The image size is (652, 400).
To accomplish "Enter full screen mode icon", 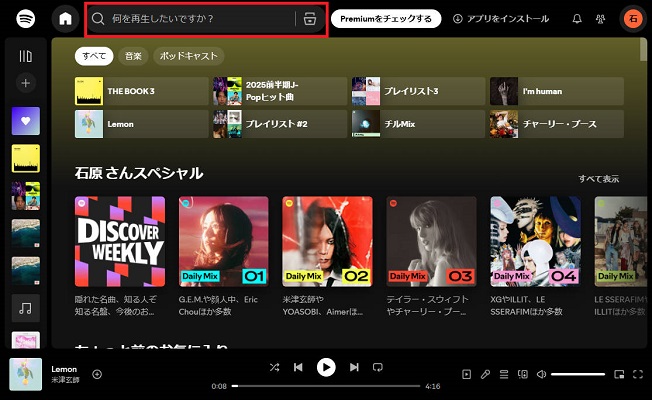I will tap(638, 374).
